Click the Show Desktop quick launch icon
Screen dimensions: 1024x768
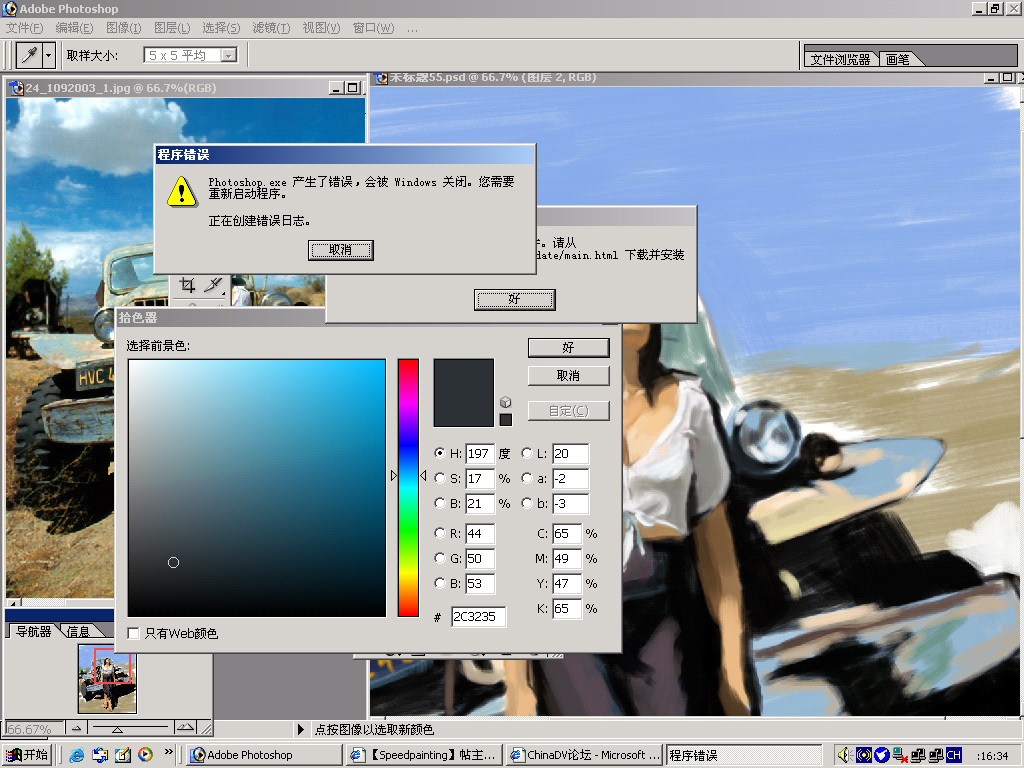(x=123, y=755)
